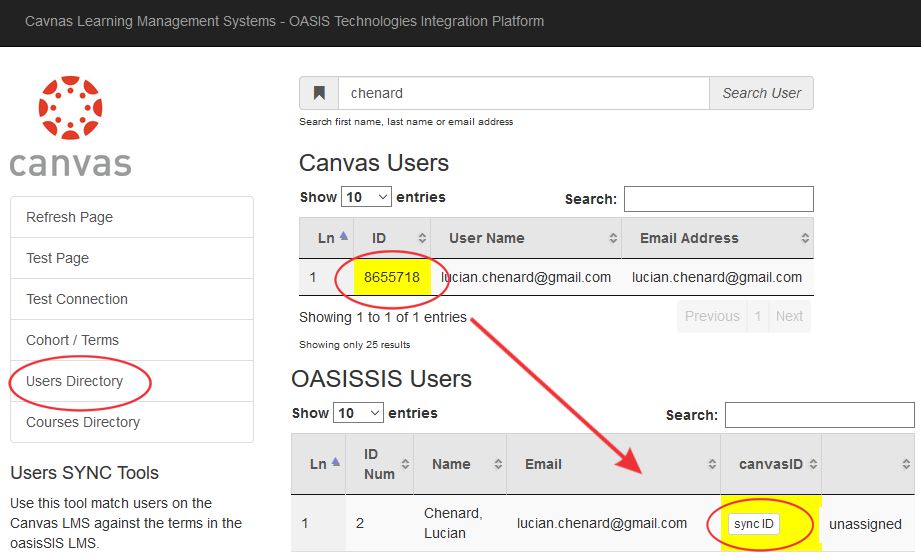Click ID Num value 2 in OASISSIS row
Viewport: 921px width, 559px height.
(360, 523)
